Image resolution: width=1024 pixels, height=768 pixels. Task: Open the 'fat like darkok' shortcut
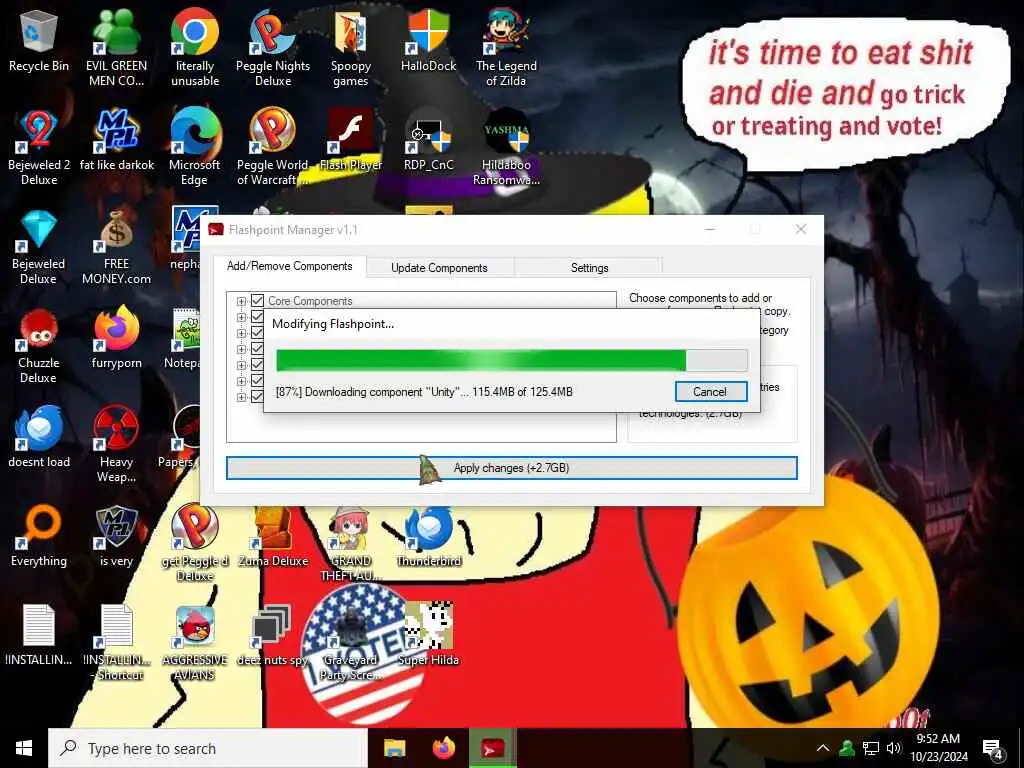click(116, 140)
